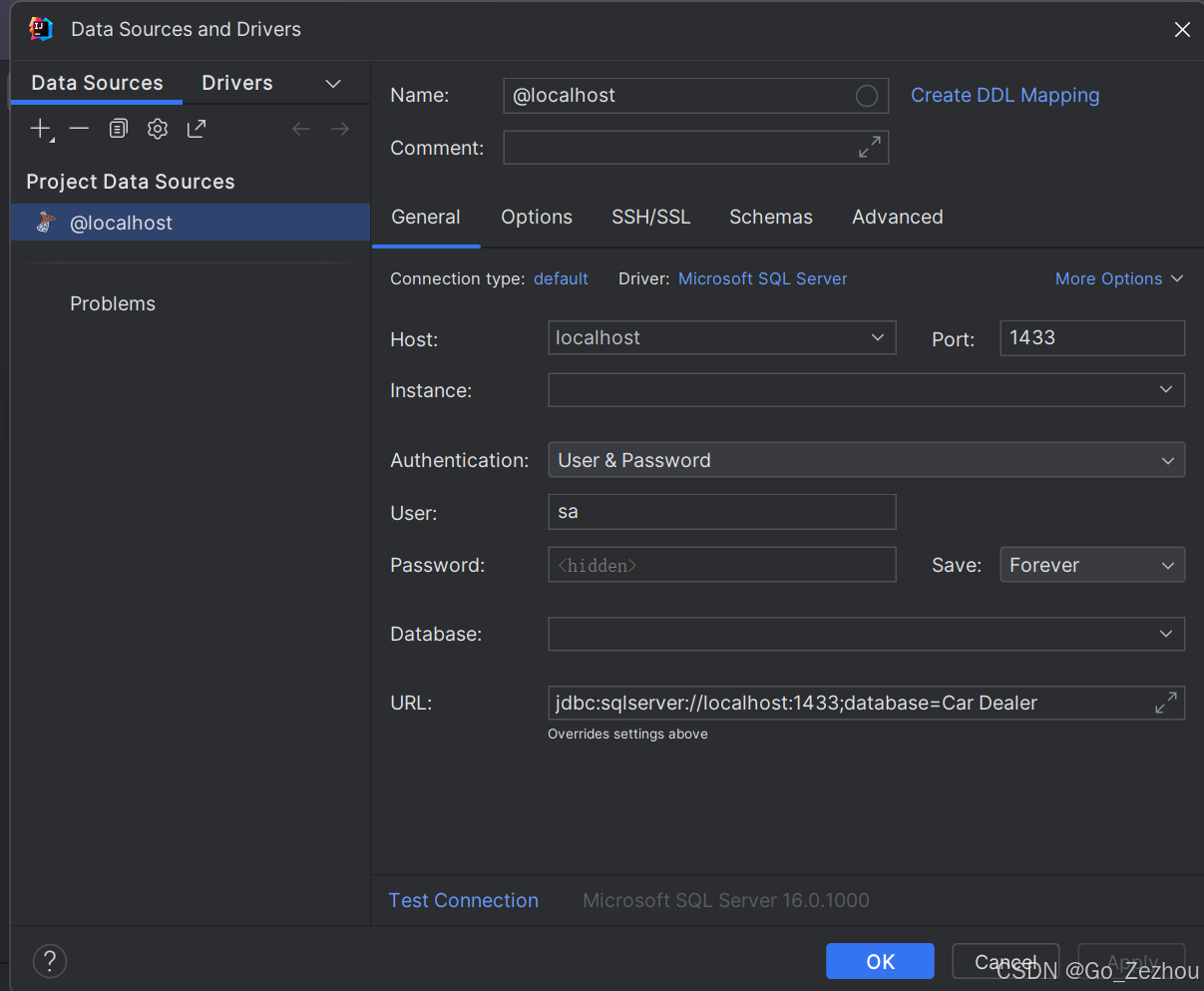Add a new data source with plus icon

click(x=40, y=129)
